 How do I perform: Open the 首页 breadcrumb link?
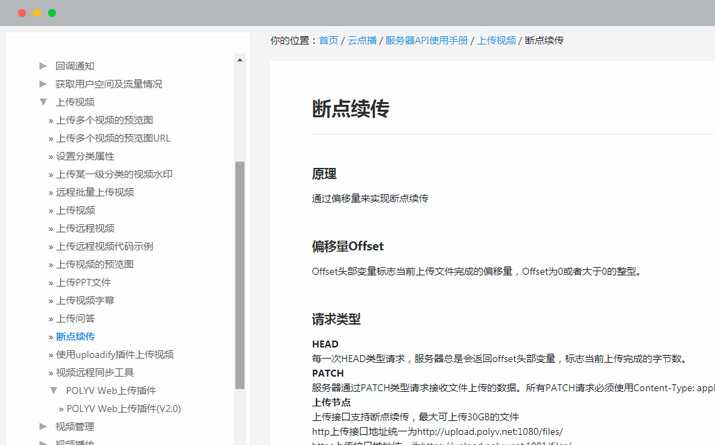point(328,41)
